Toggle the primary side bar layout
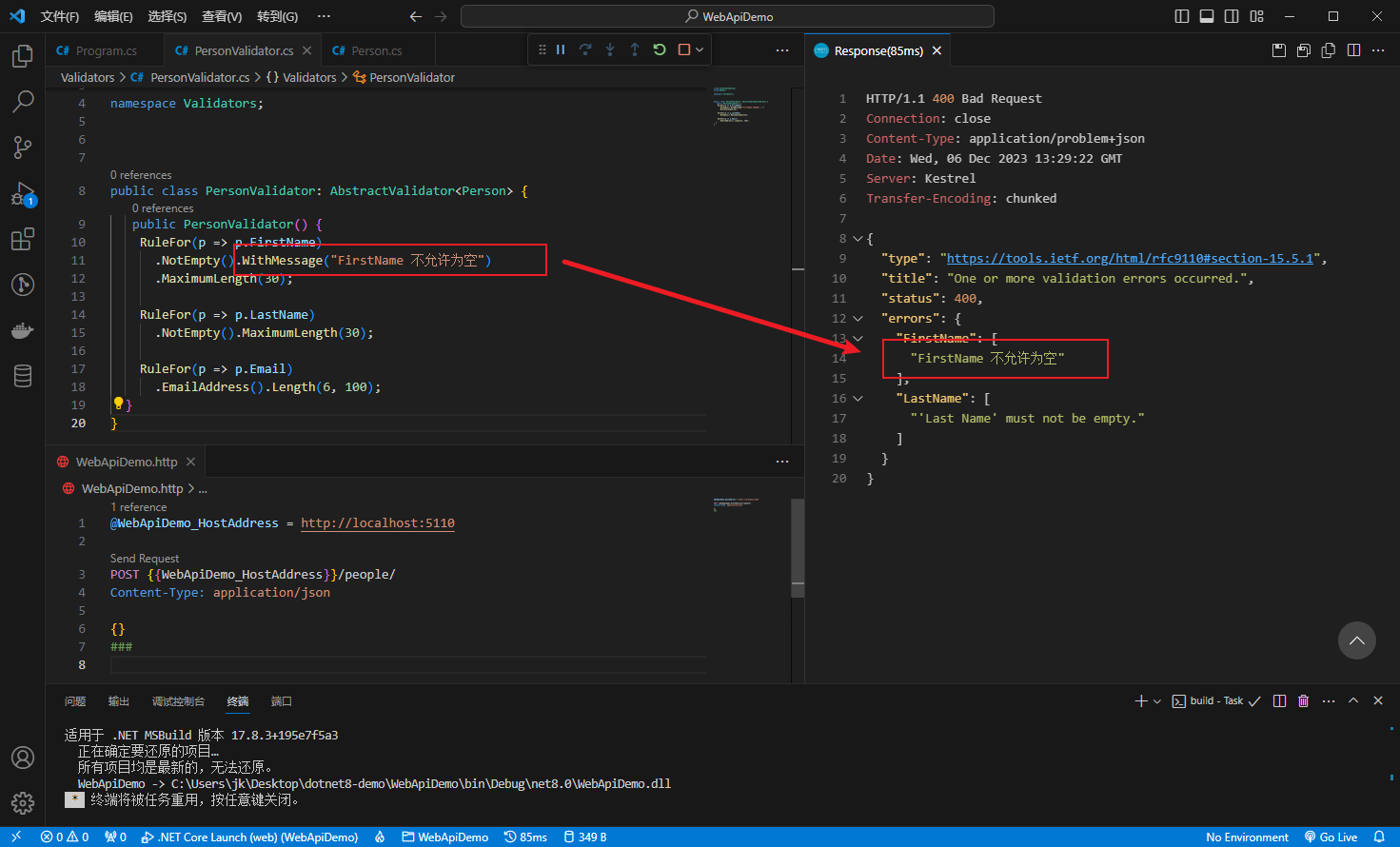Viewport: 1400px width, 847px height. tap(1182, 16)
